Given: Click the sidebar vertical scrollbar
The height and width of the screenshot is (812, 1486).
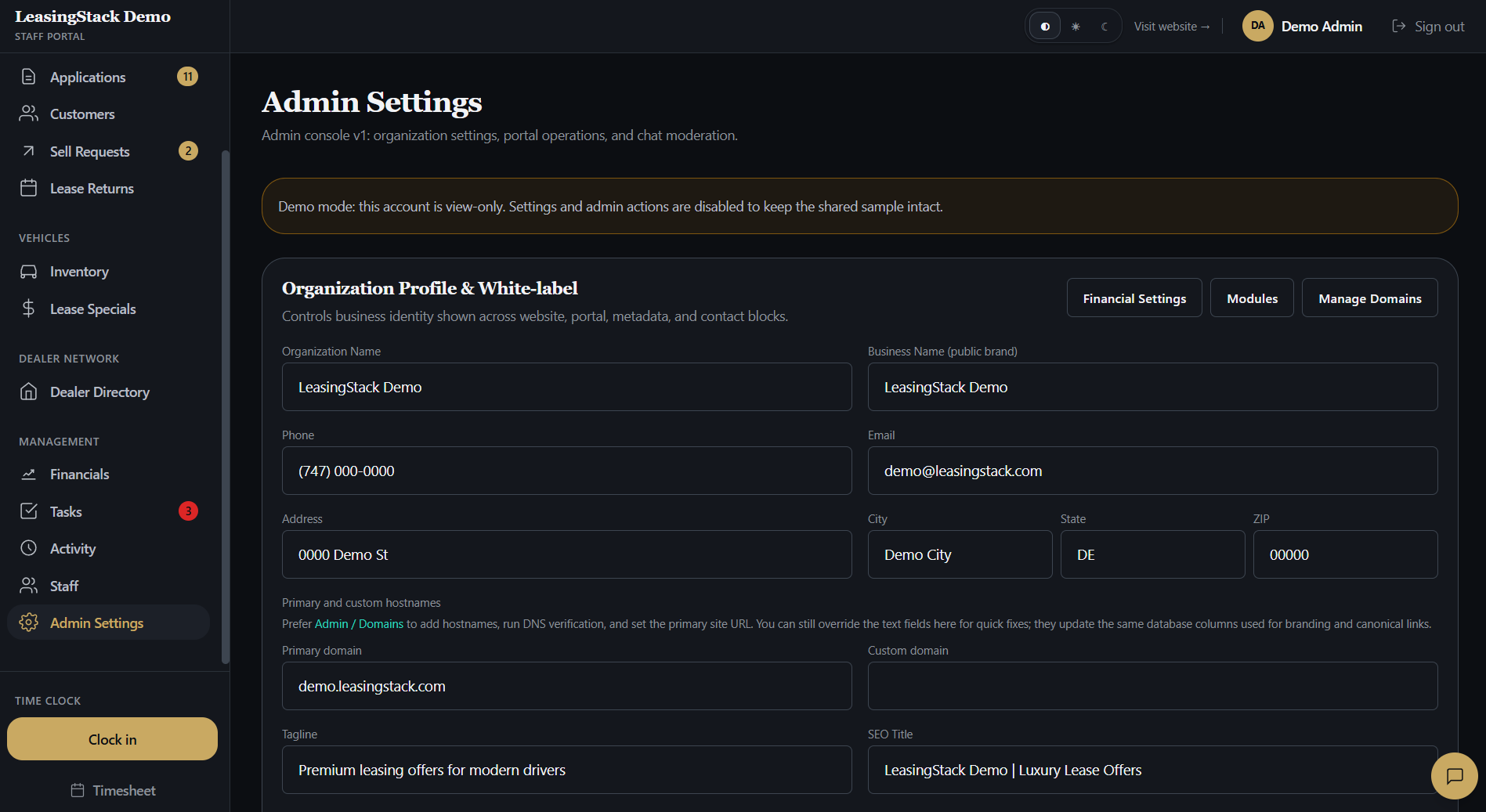Looking at the screenshot, I should [226, 407].
